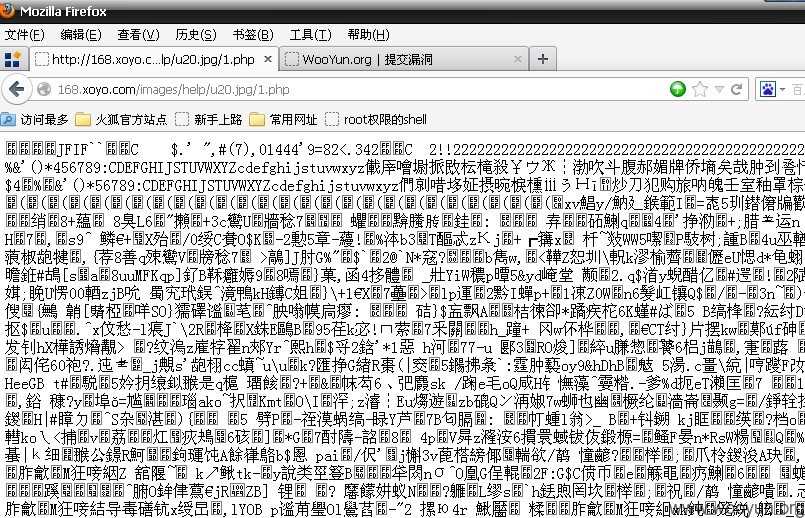The image size is (805, 518).
Task: Open the 编辑(E) menu
Action: tap(81, 35)
